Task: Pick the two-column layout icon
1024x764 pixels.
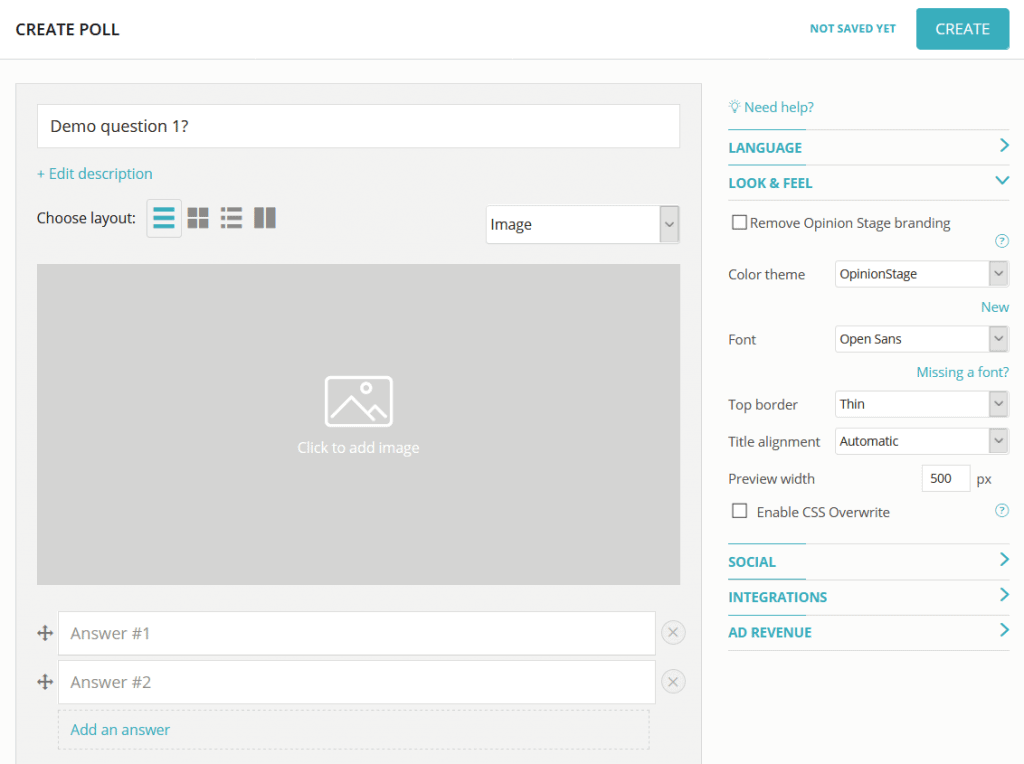Action: pyautogui.click(x=265, y=218)
